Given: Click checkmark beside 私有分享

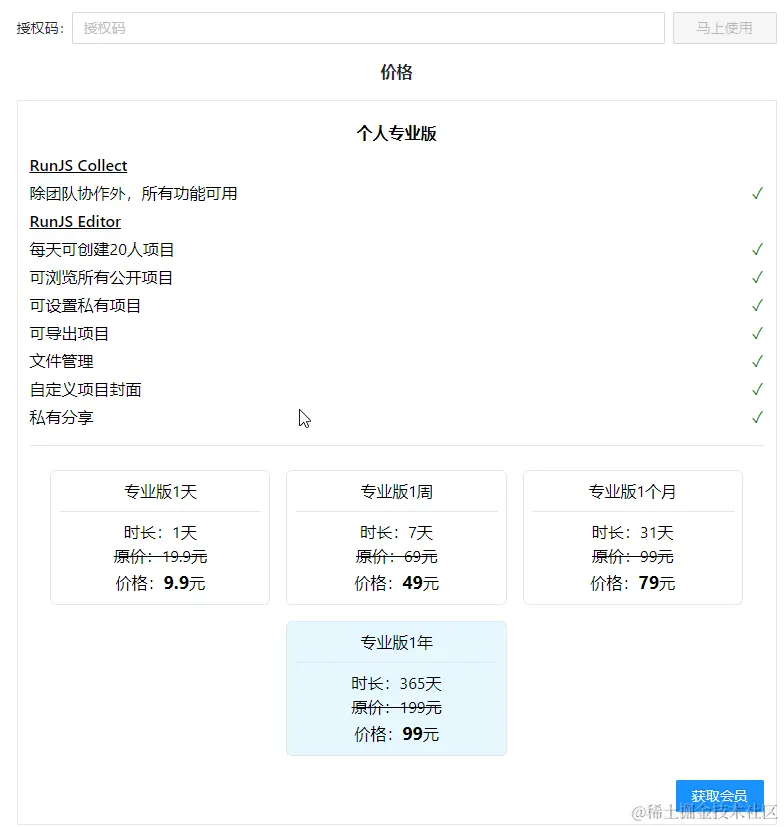Looking at the screenshot, I should pyautogui.click(x=757, y=417).
